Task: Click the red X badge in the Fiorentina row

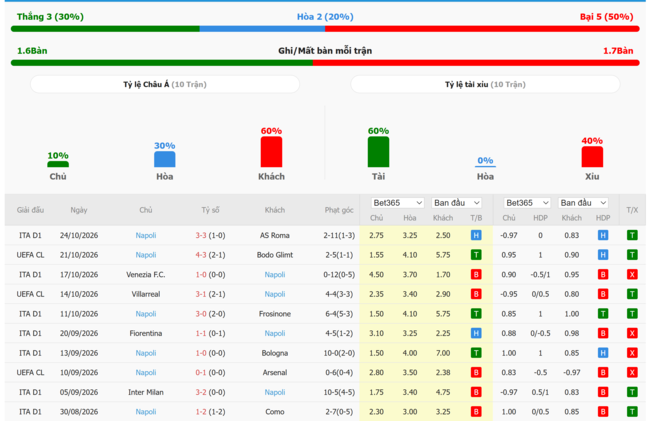Action: click(x=632, y=333)
